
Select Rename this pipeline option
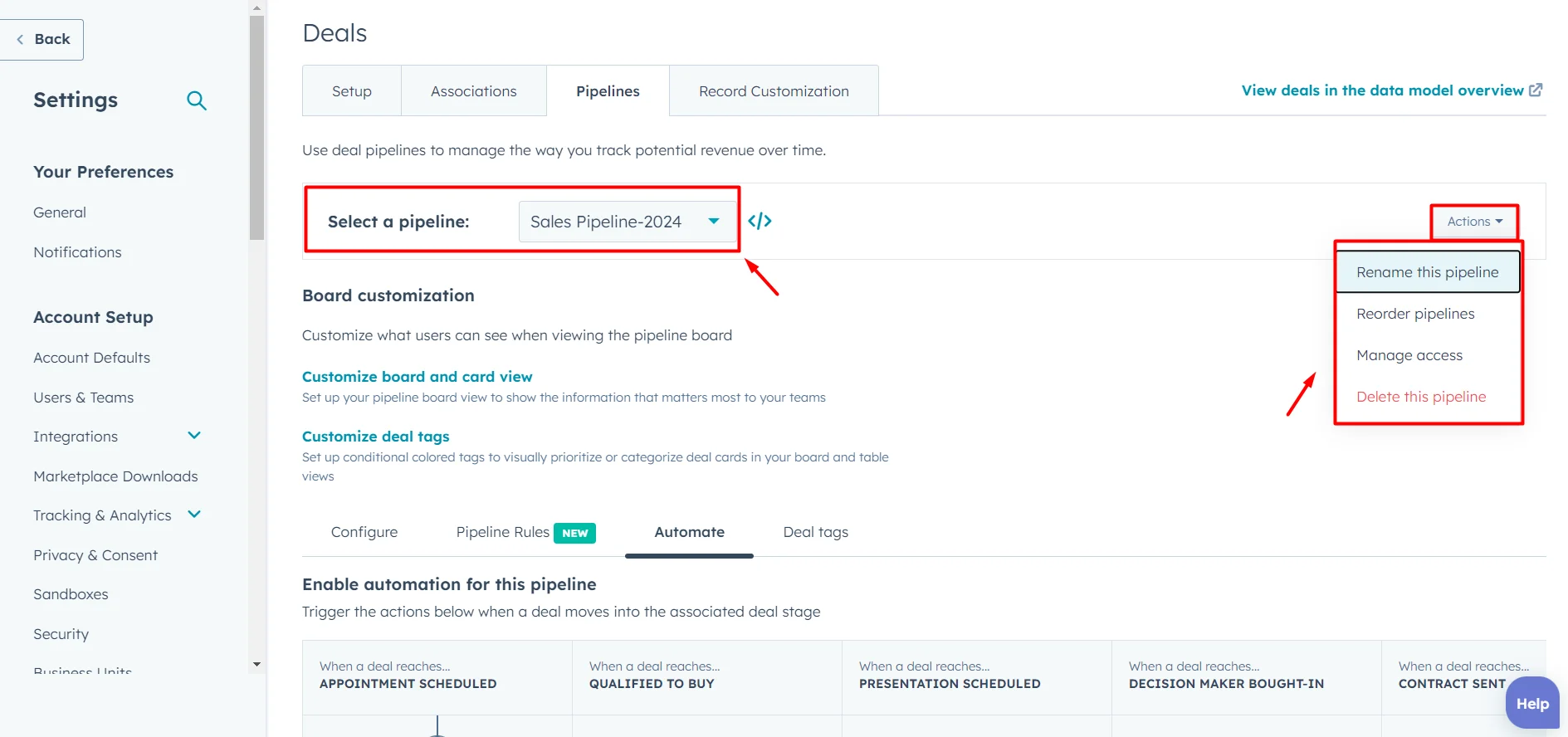pos(1427,272)
